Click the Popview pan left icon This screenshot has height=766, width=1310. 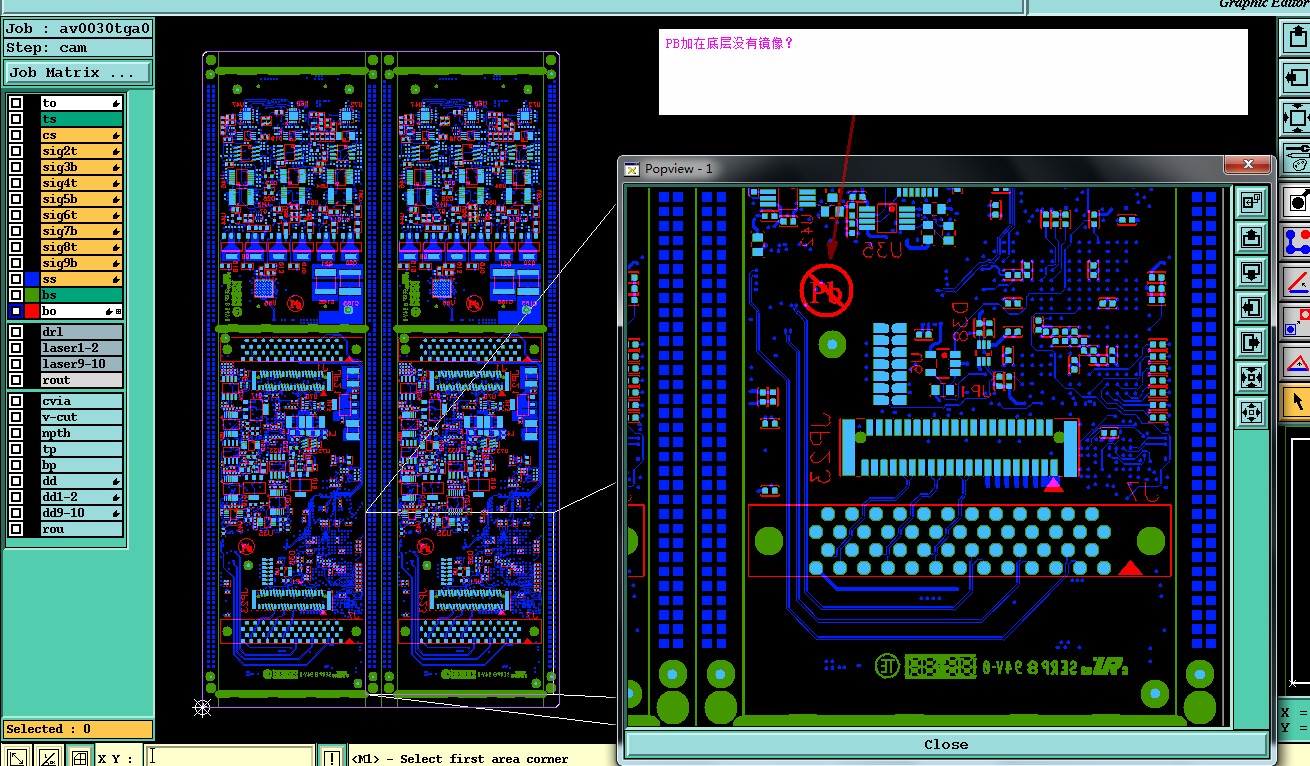[x=1251, y=307]
